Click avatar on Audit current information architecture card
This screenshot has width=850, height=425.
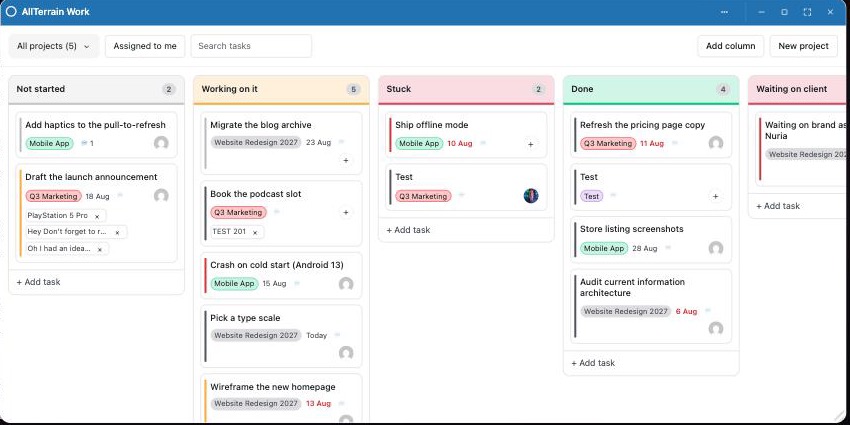click(716, 329)
